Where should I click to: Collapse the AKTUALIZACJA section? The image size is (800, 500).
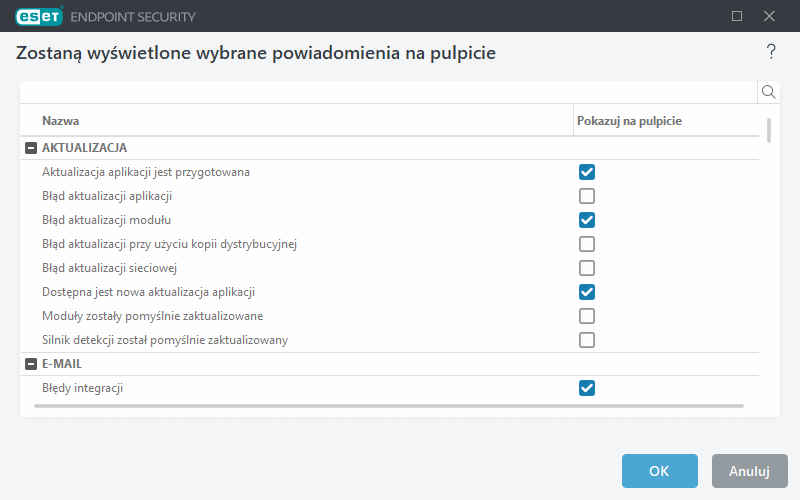30,148
